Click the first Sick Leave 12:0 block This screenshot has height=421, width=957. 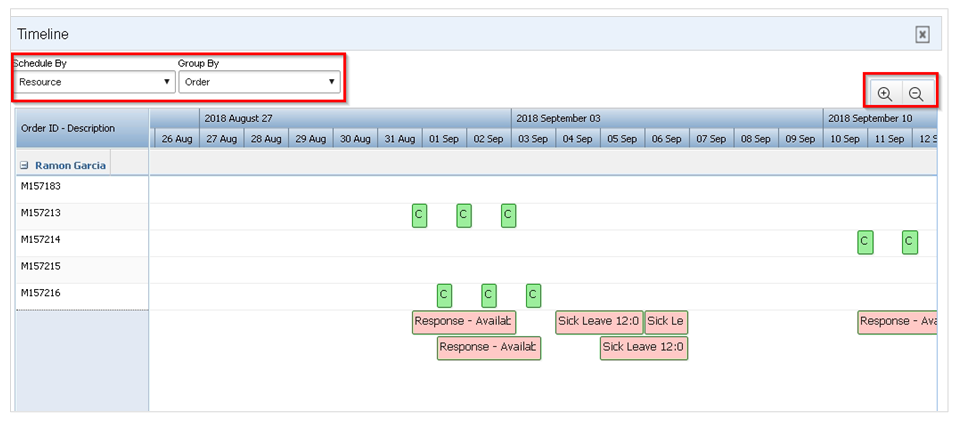pos(599,322)
